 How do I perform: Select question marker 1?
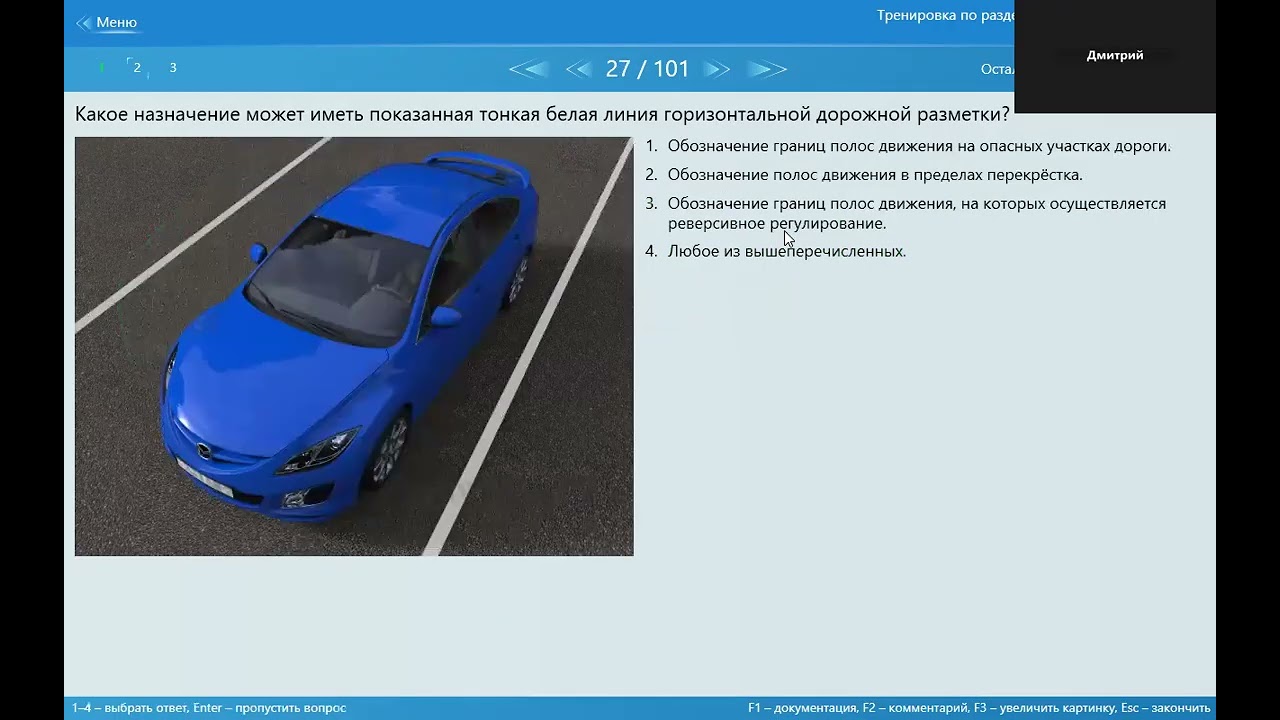[x=101, y=68]
